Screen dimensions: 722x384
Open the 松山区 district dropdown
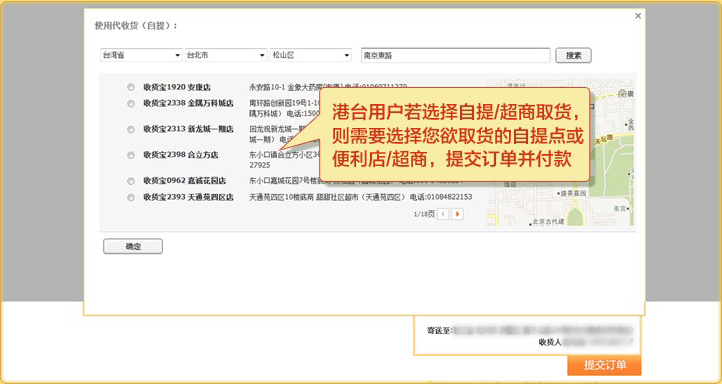tap(311, 55)
